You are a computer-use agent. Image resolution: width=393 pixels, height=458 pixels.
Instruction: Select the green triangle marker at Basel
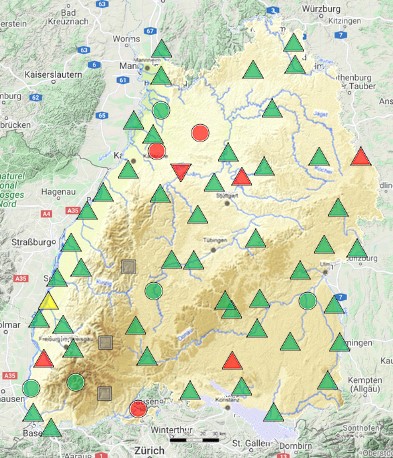(x=51, y=428)
